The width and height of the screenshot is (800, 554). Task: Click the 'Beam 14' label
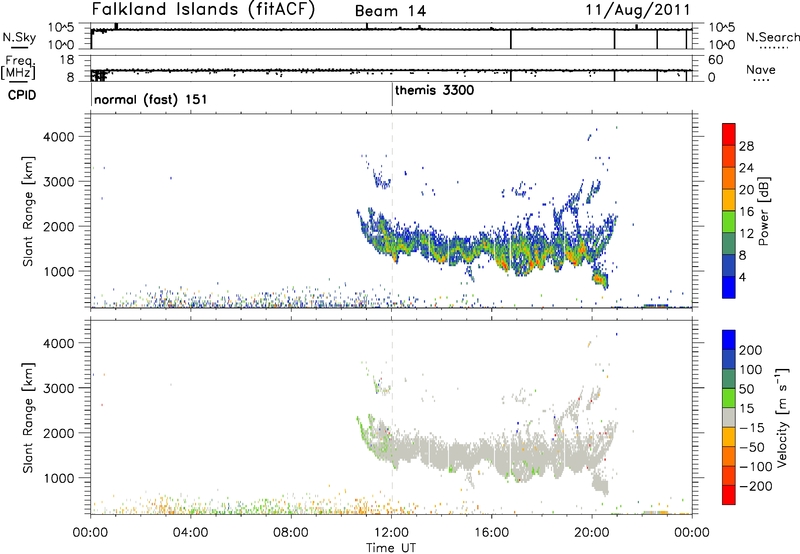tap(390, 11)
